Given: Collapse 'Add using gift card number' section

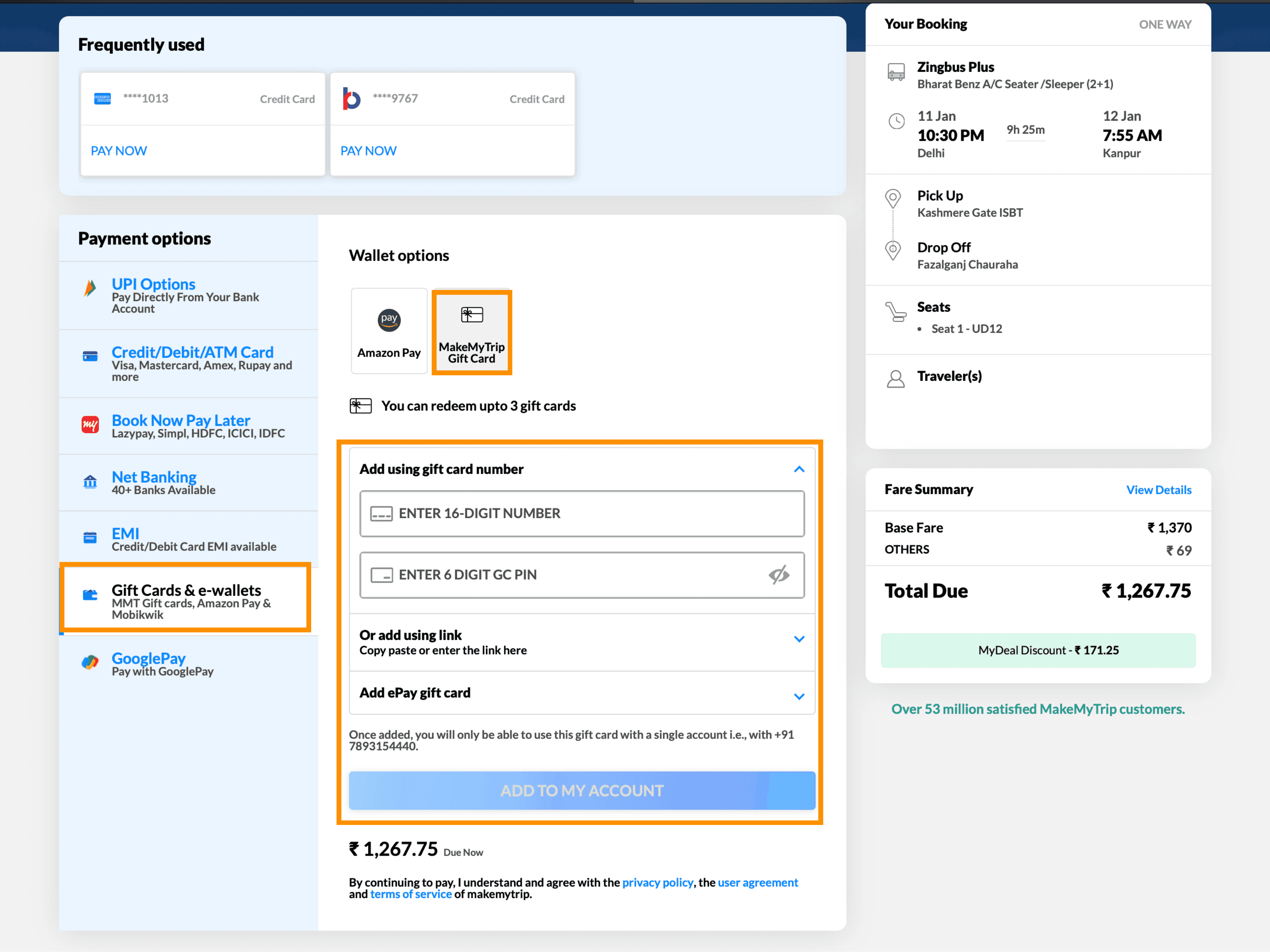Looking at the screenshot, I should pyautogui.click(x=799, y=469).
